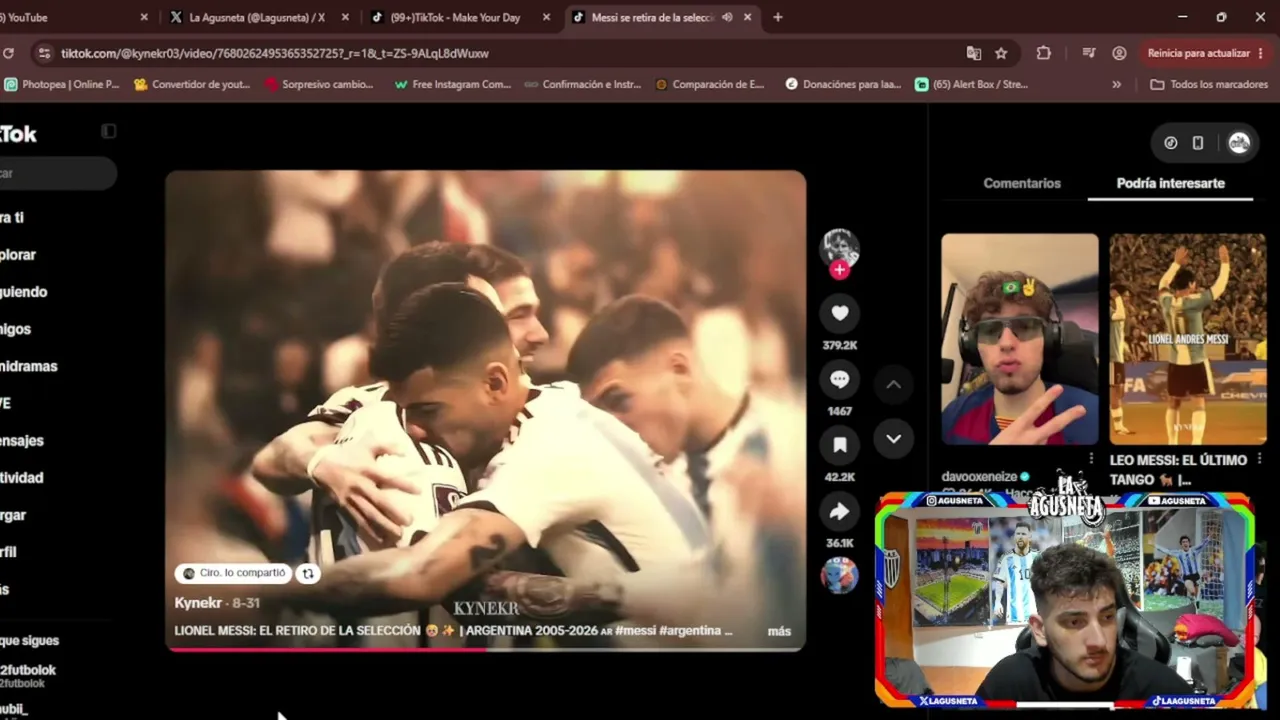Viewport: 1280px width, 720px height.
Task: Open the 'Photopea | Online P...' bookmark
Action: [x=60, y=84]
